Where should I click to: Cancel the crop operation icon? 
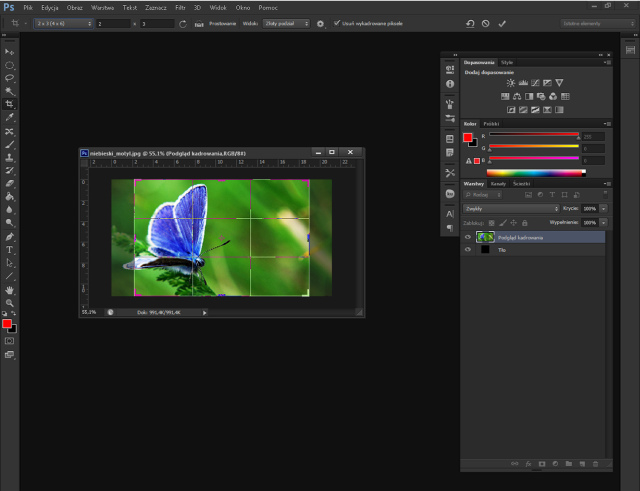click(x=485, y=24)
